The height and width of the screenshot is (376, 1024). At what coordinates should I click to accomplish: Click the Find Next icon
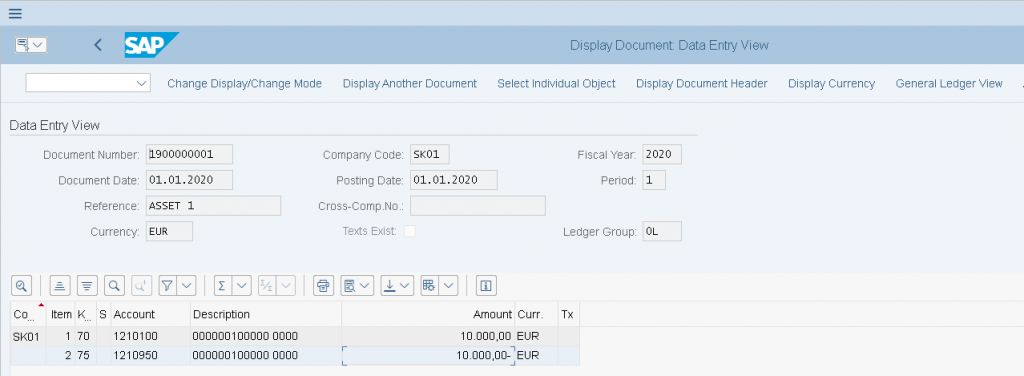142,285
